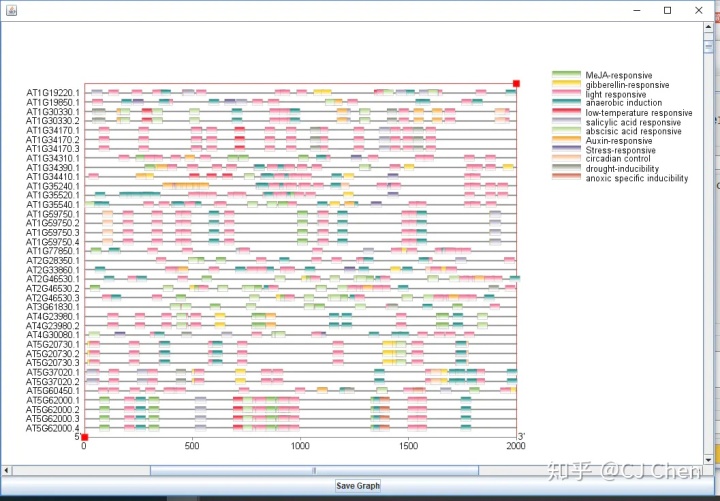
Task: Click gene label AT5G62000.4
Action: 53,428
